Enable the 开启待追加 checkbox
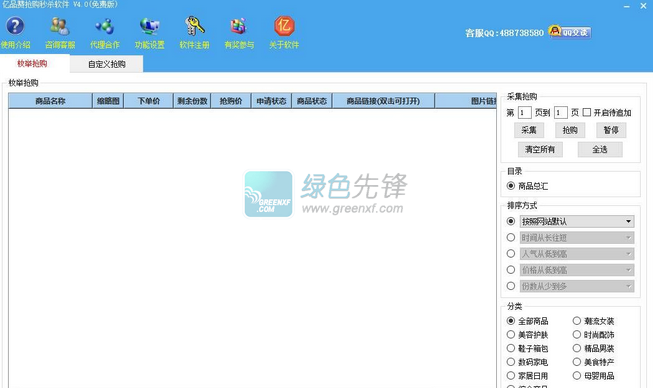653x388 pixels. [x=587, y=112]
